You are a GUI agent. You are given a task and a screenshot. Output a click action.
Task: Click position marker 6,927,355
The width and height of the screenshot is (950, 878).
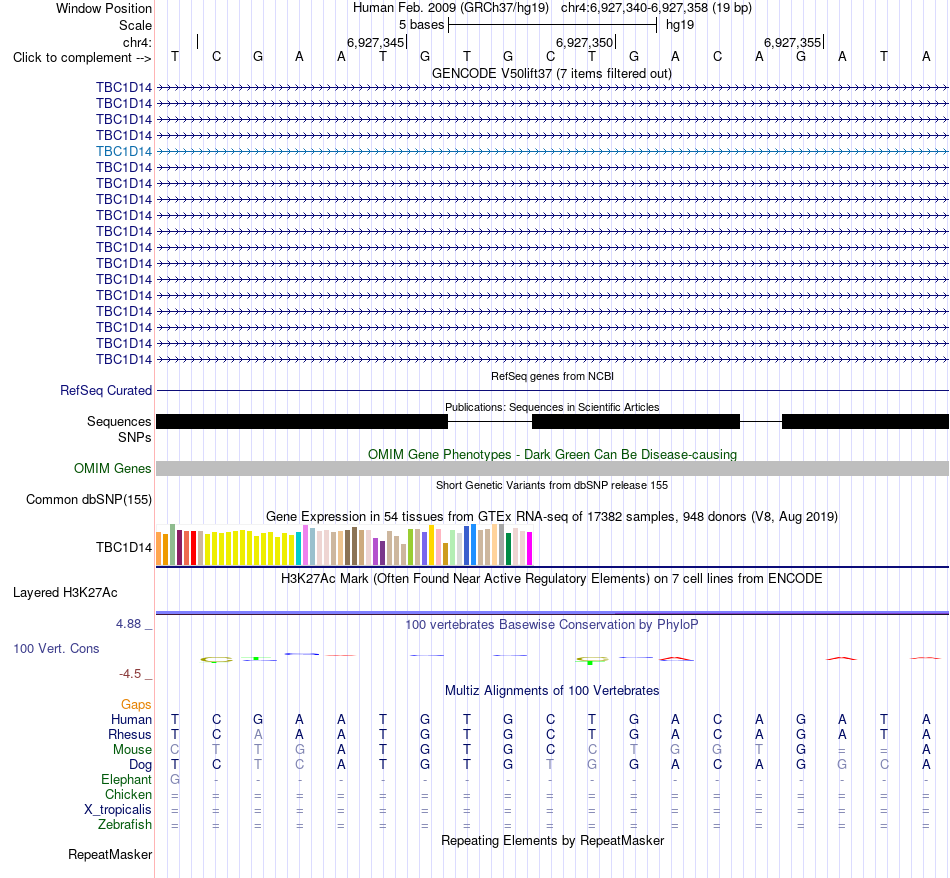point(792,42)
